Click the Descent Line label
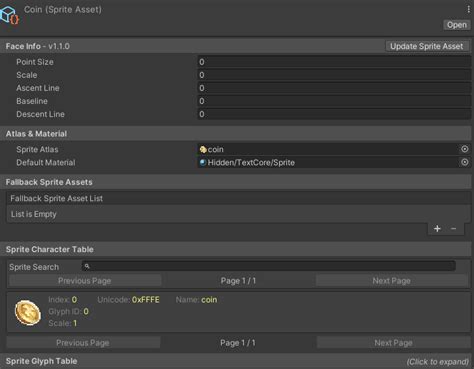This screenshot has height=369, width=474. (40, 114)
